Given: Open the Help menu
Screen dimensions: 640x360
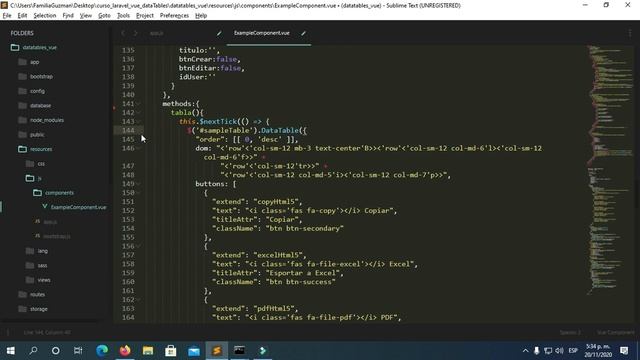Looking at the screenshot, I should tap(201, 16).
